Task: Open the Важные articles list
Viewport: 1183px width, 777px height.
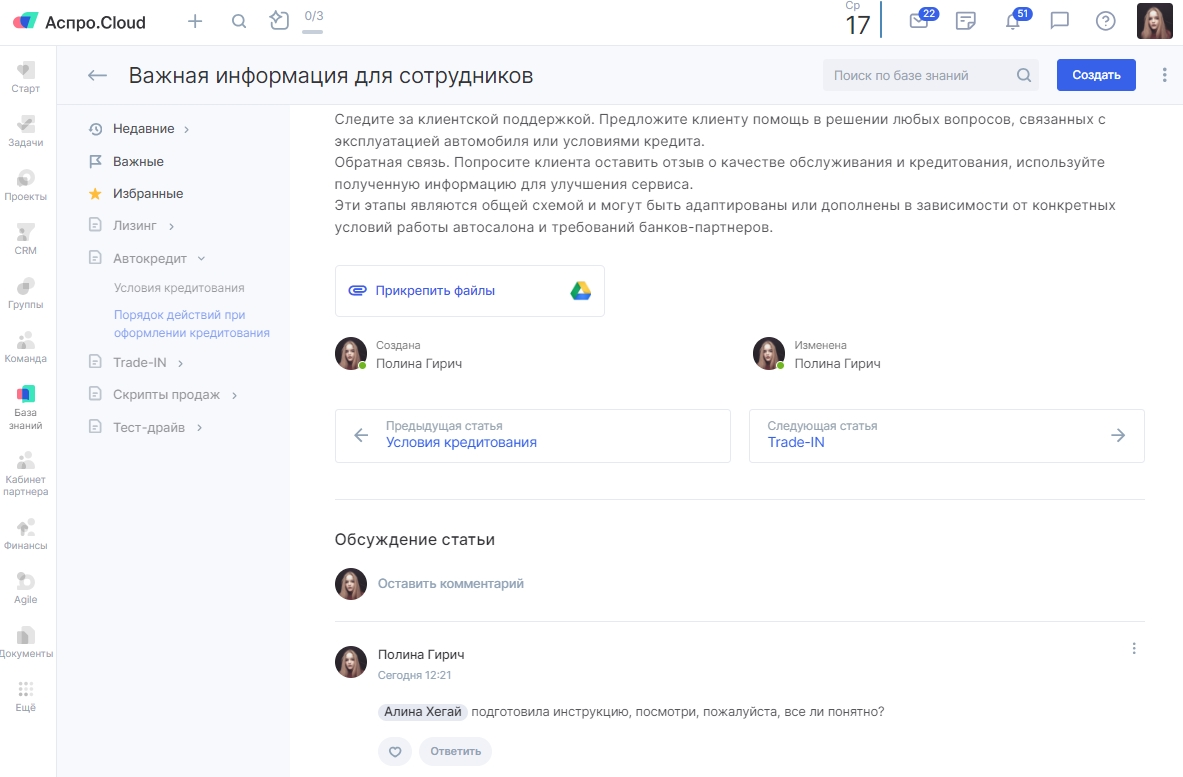Action: pos(138,161)
